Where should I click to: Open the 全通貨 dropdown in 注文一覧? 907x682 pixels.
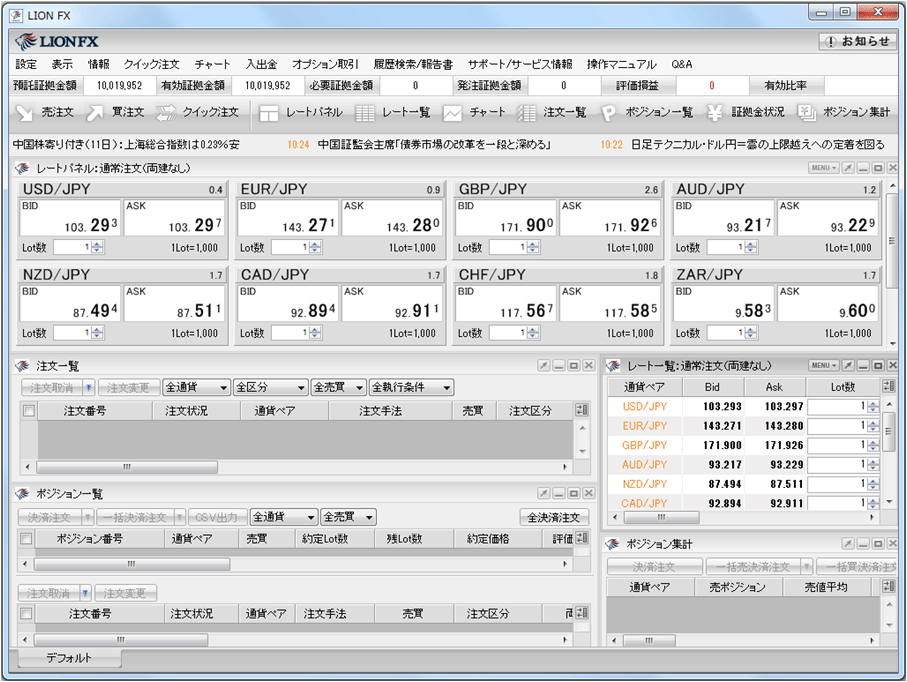coord(197,387)
